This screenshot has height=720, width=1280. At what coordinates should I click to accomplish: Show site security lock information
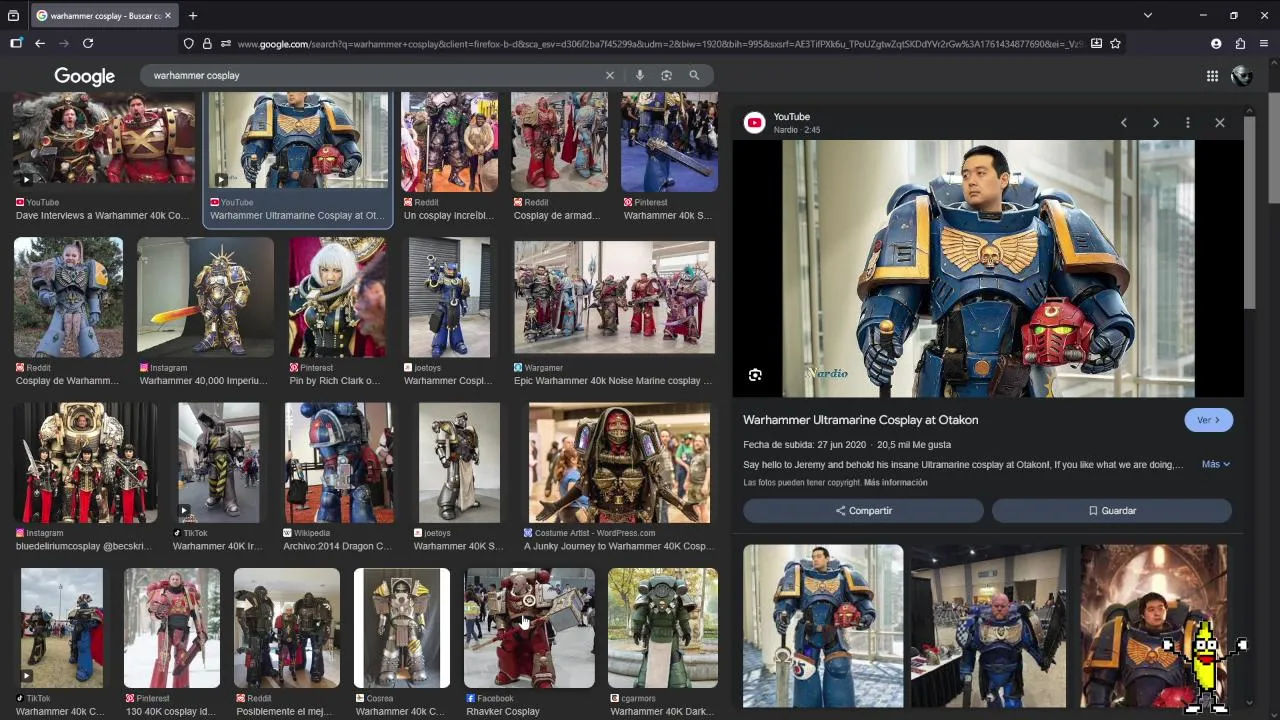[x=207, y=43]
